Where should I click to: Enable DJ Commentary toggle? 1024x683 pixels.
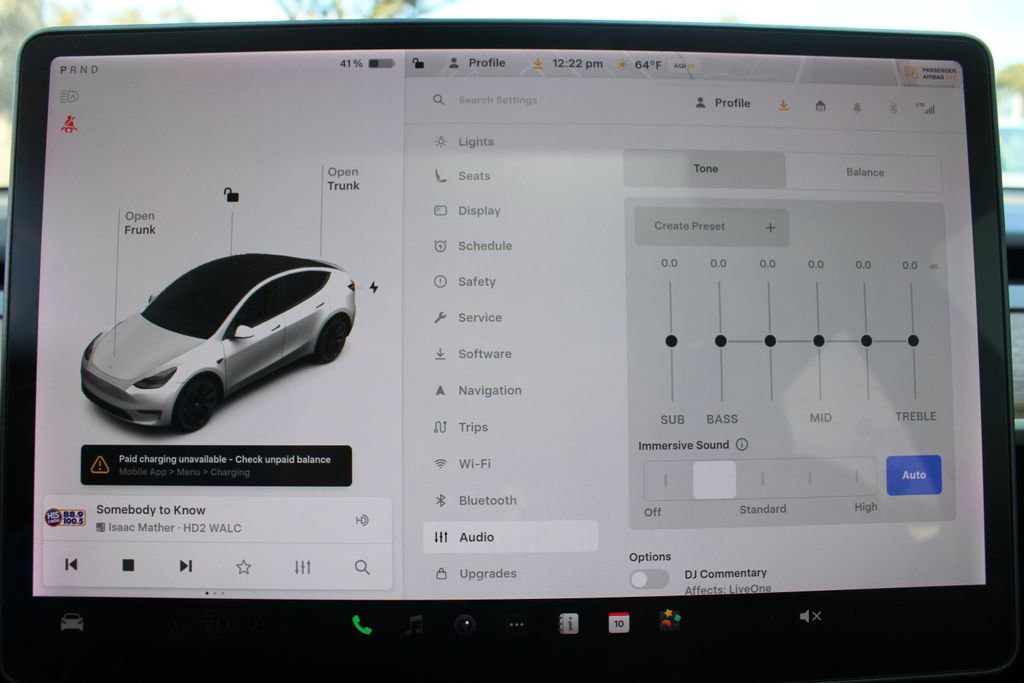[x=648, y=579]
